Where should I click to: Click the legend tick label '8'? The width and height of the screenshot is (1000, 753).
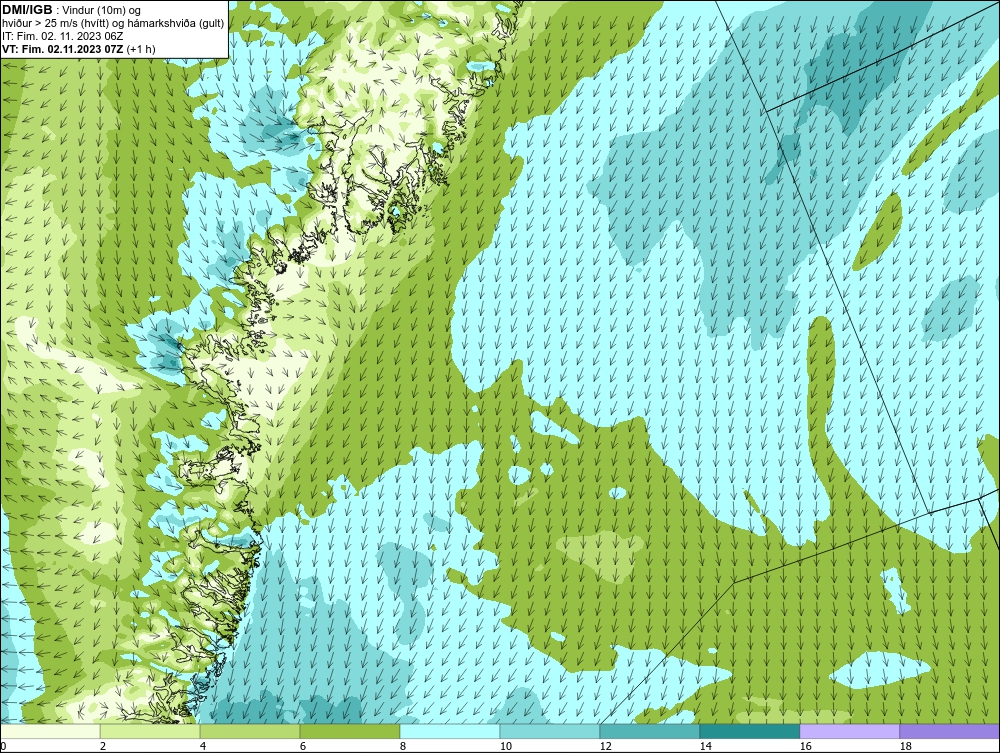402,746
